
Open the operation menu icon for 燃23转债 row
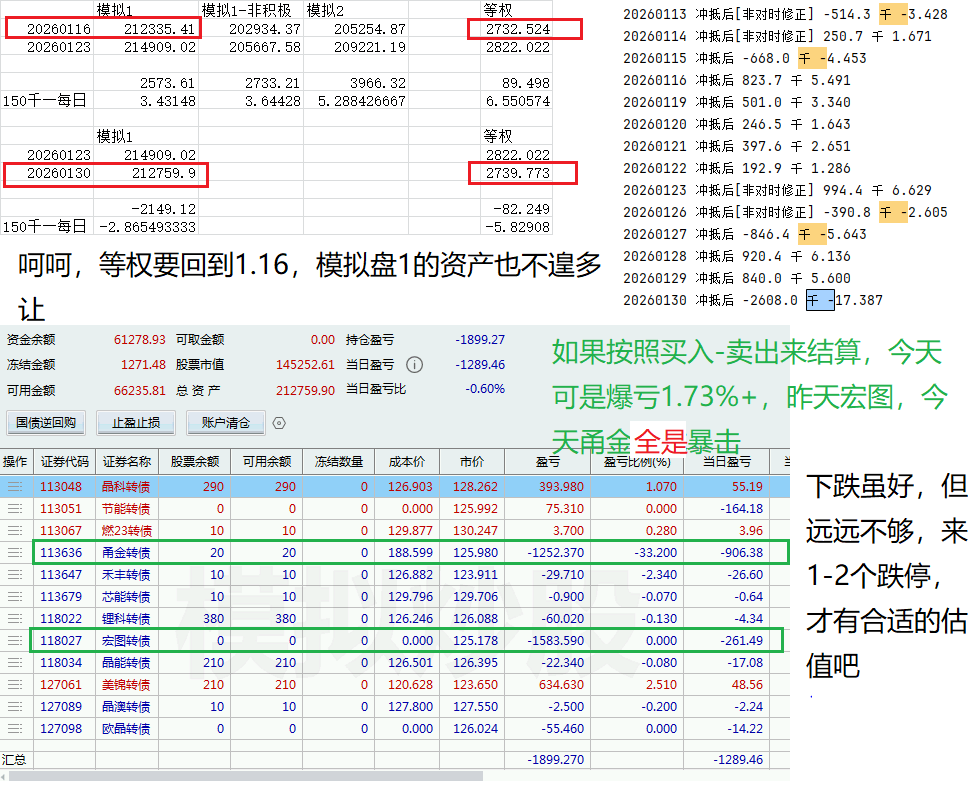point(15,531)
